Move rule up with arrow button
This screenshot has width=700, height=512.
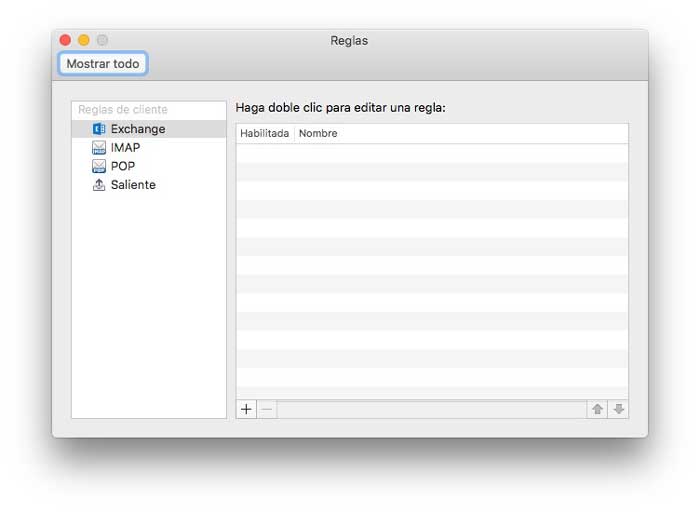(597, 409)
